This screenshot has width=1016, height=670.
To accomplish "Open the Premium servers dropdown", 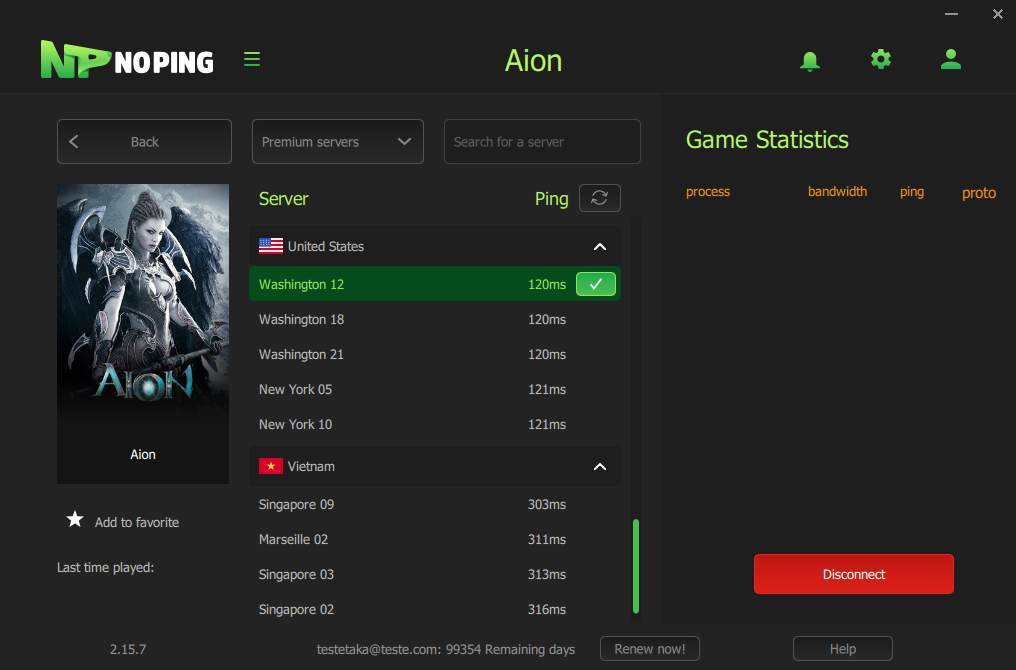I will [338, 141].
